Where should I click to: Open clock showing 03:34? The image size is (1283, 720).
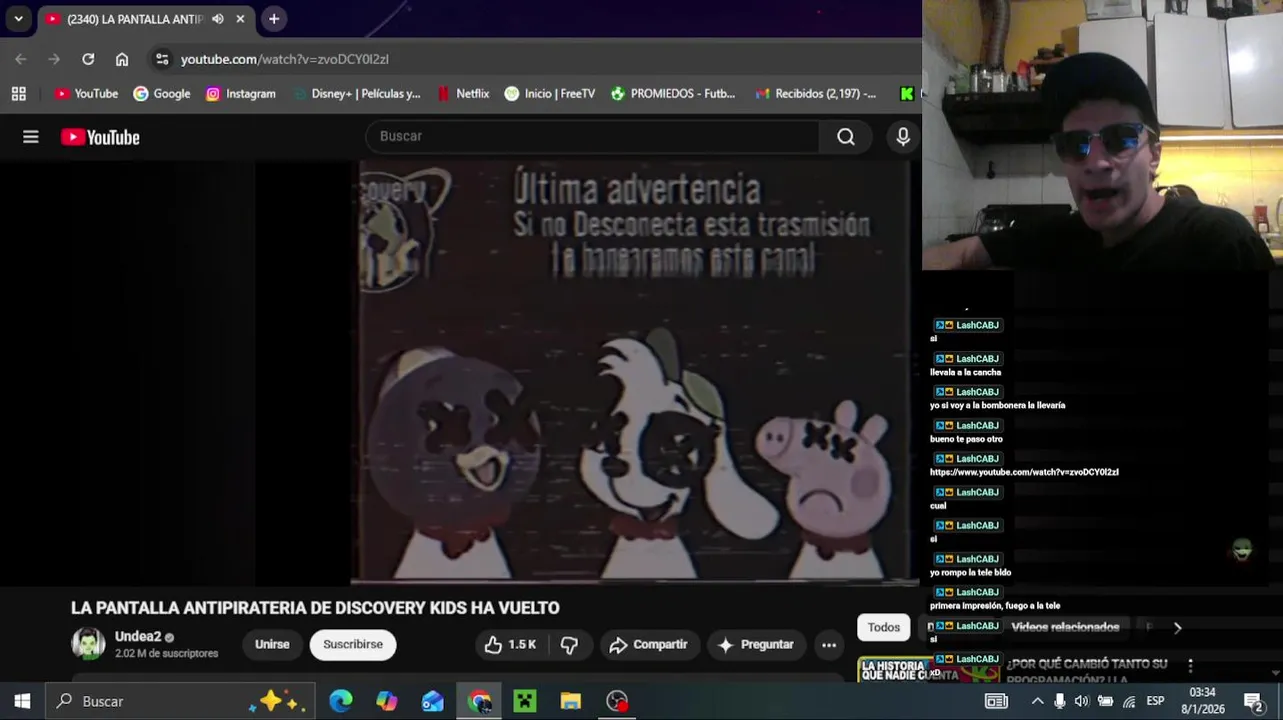pyautogui.click(x=1202, y=701)
